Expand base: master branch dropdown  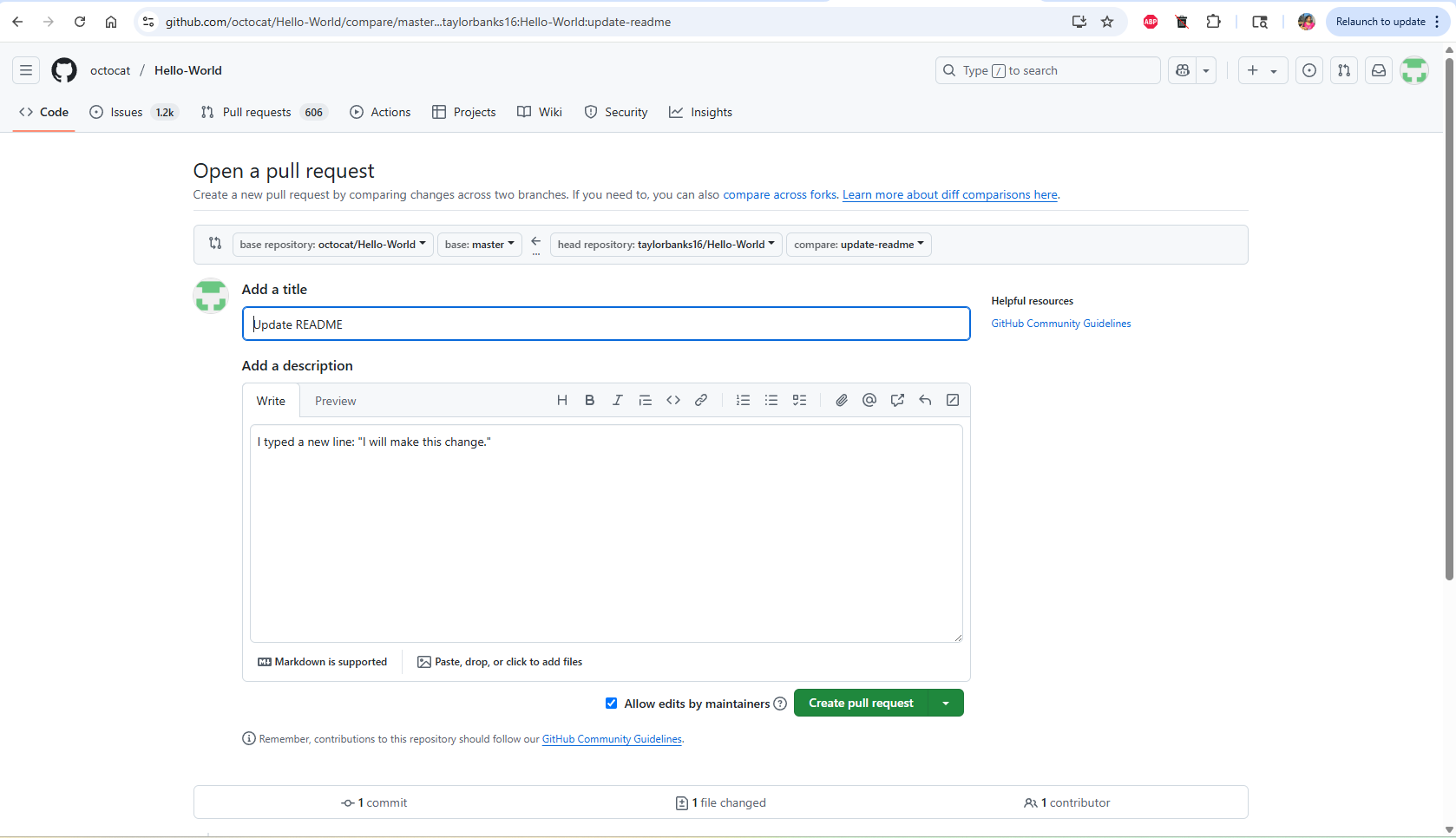(x=480, y=245)
